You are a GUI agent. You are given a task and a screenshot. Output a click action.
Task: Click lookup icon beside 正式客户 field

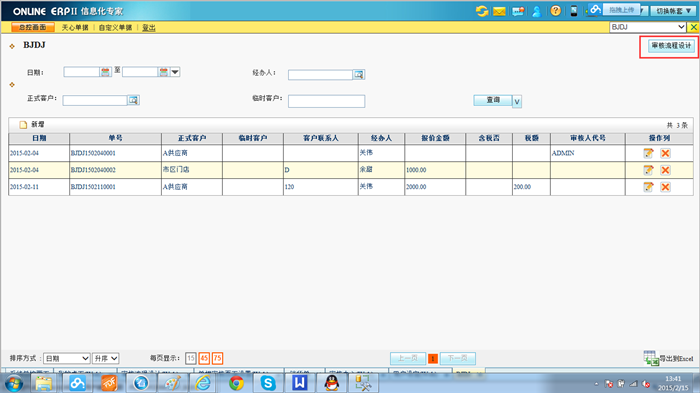[x=133, y=100]
